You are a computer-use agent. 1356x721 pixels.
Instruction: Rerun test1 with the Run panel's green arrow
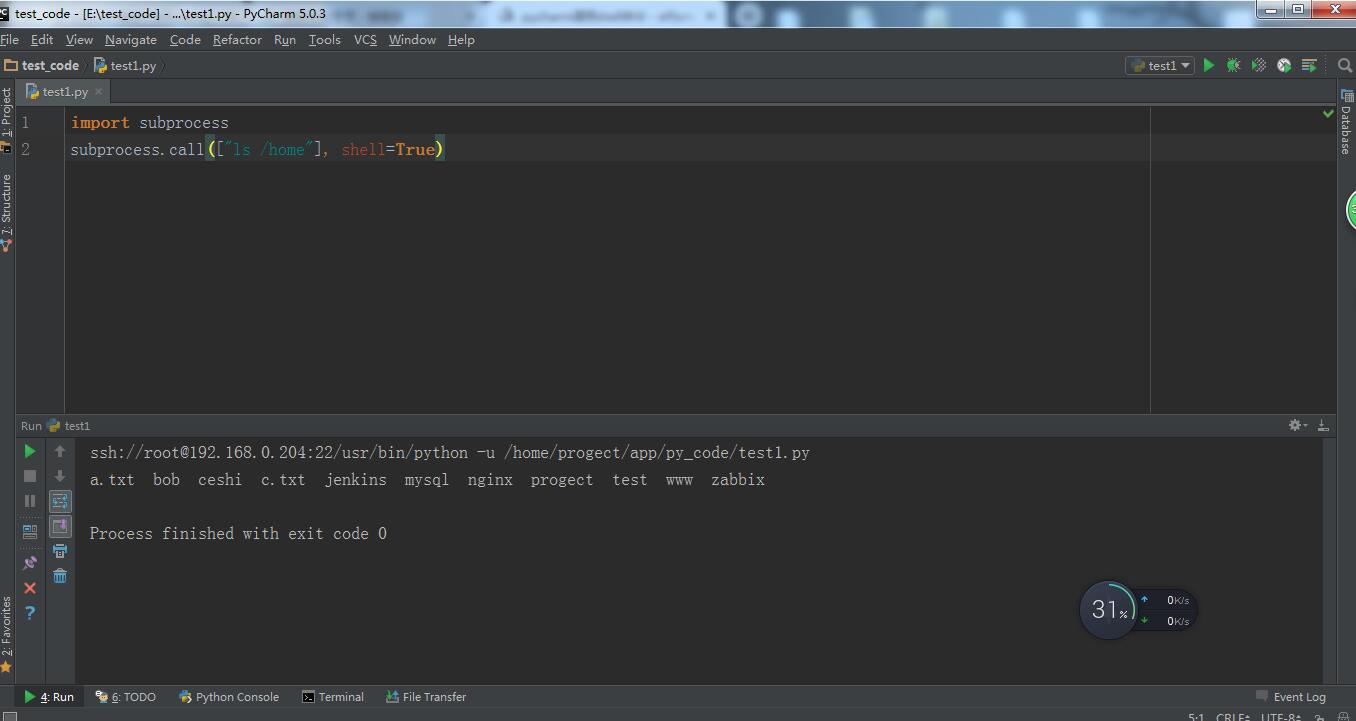tap(30, 451)
